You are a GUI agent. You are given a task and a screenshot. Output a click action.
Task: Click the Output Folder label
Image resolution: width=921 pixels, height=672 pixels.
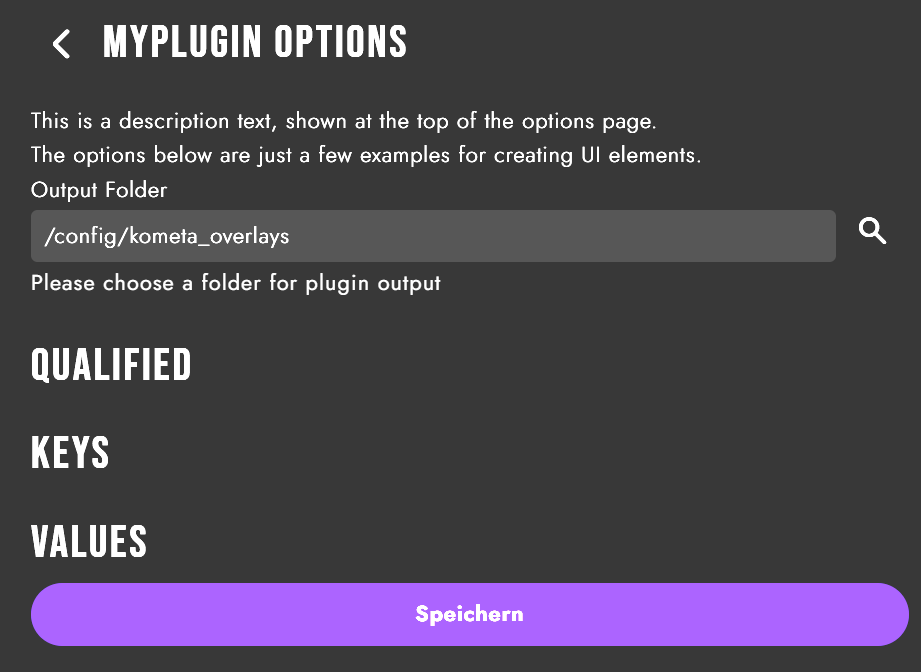click(x=99, y=189)
